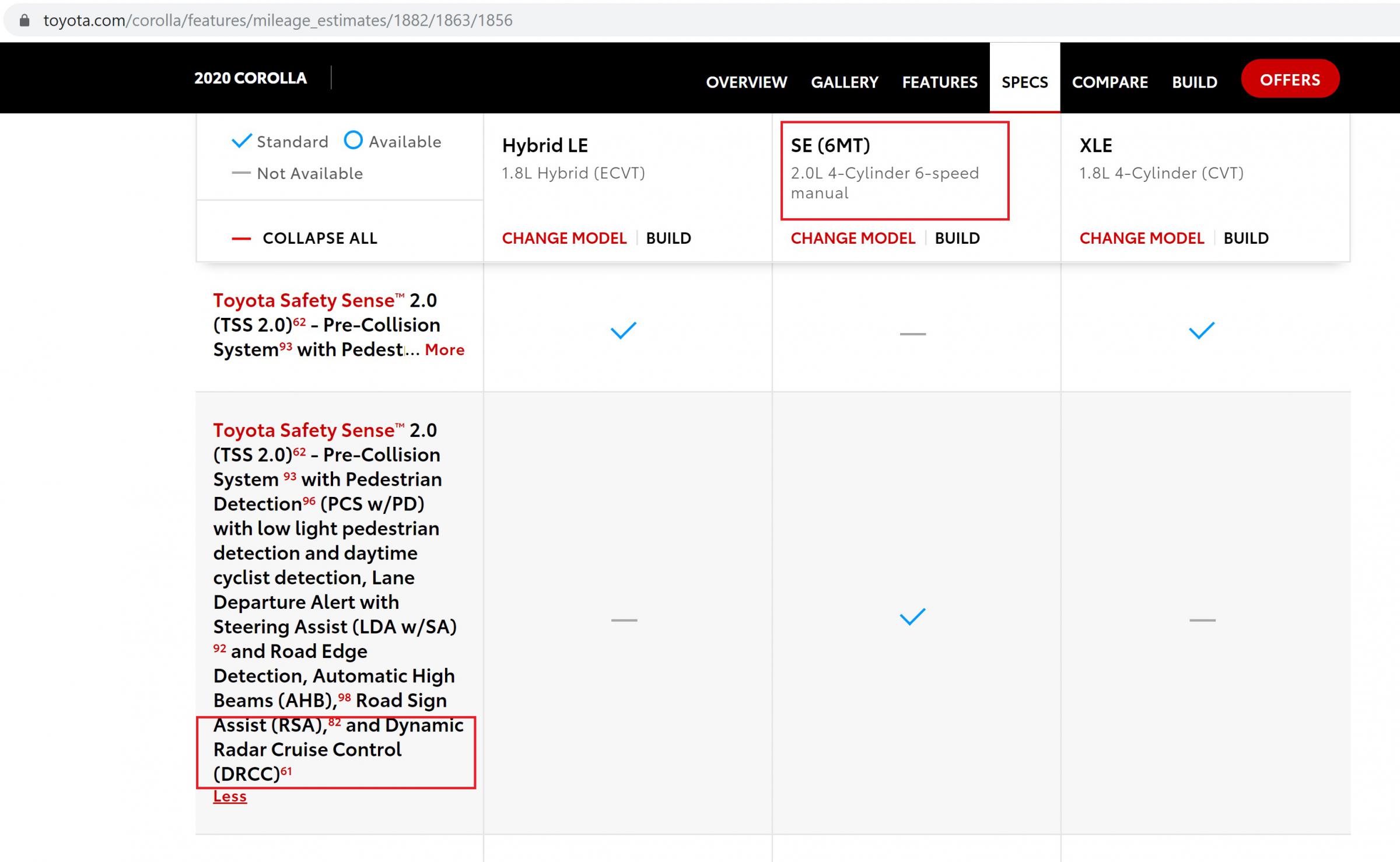Click the SE 6MT red box highlight icon
The height and width of the screenshot is (862, 1400).
coord(895,170)
